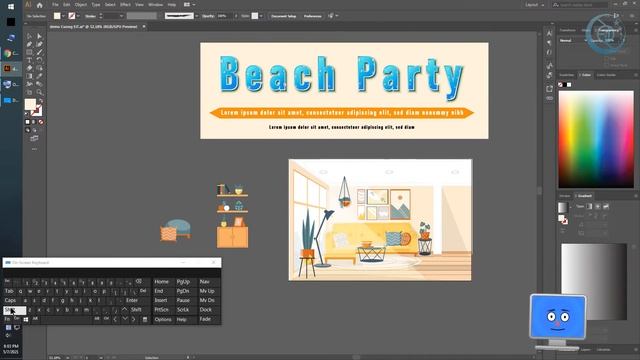Image resolution: width=640 pixels, height=360 pixels.
Task: Set toolbar paint mode to Color
Action: pos(27,122)
